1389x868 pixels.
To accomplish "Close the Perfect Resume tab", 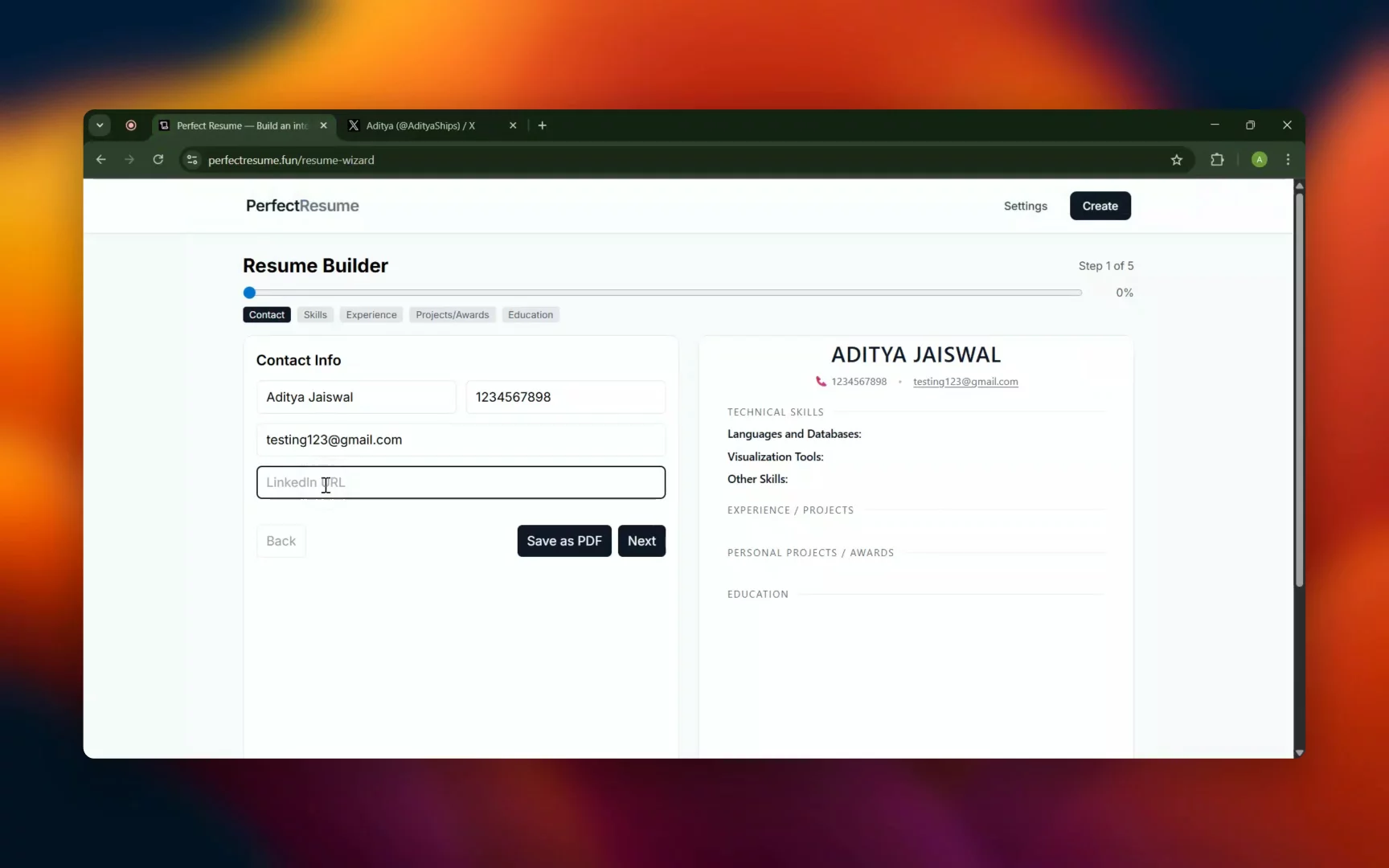I will click(323, 125).
